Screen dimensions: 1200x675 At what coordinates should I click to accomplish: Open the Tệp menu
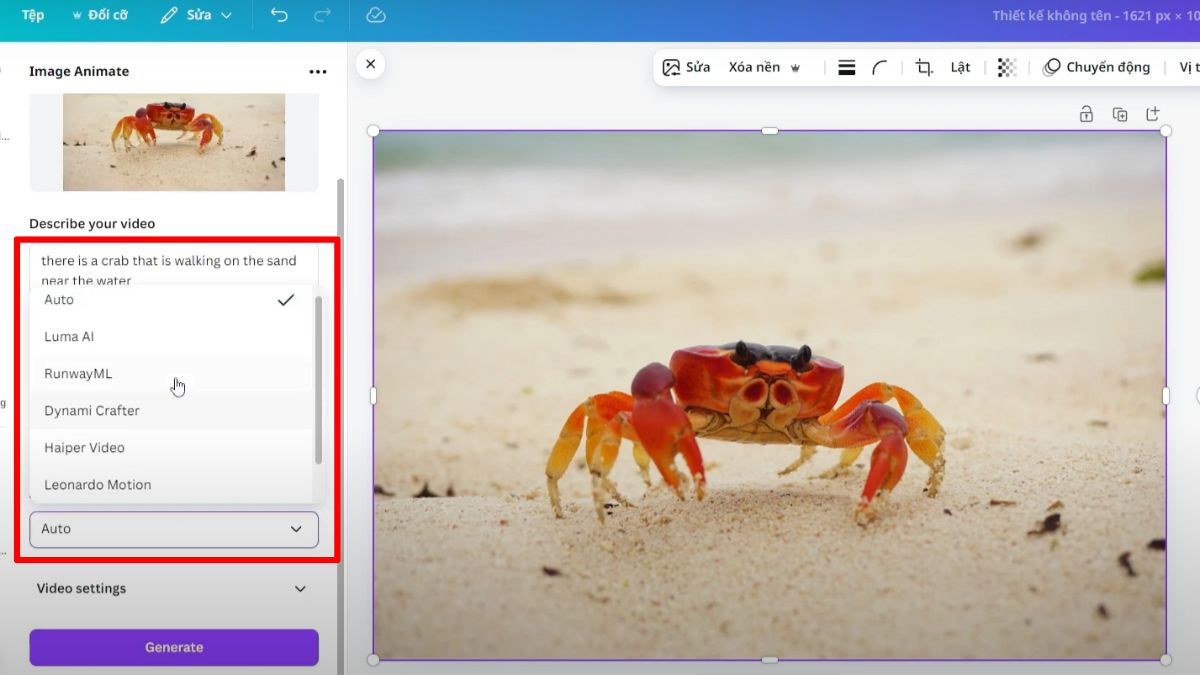[x=32, y=15]
